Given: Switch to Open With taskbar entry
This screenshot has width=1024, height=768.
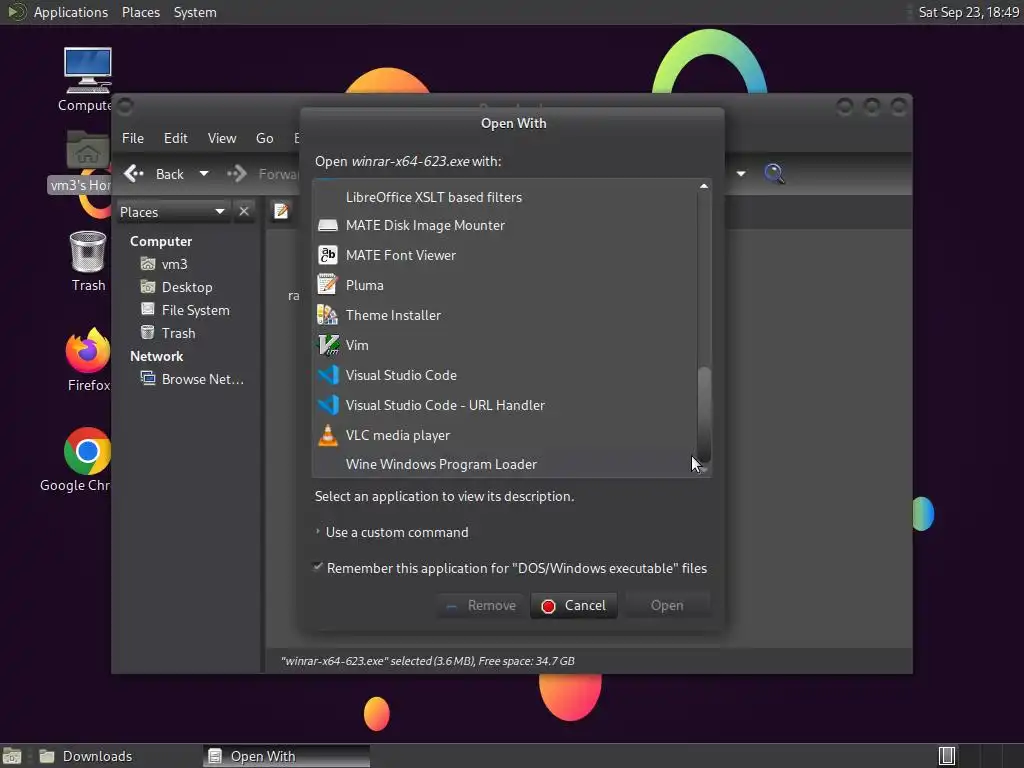Looking at the screenshot, I should (286, 756).
